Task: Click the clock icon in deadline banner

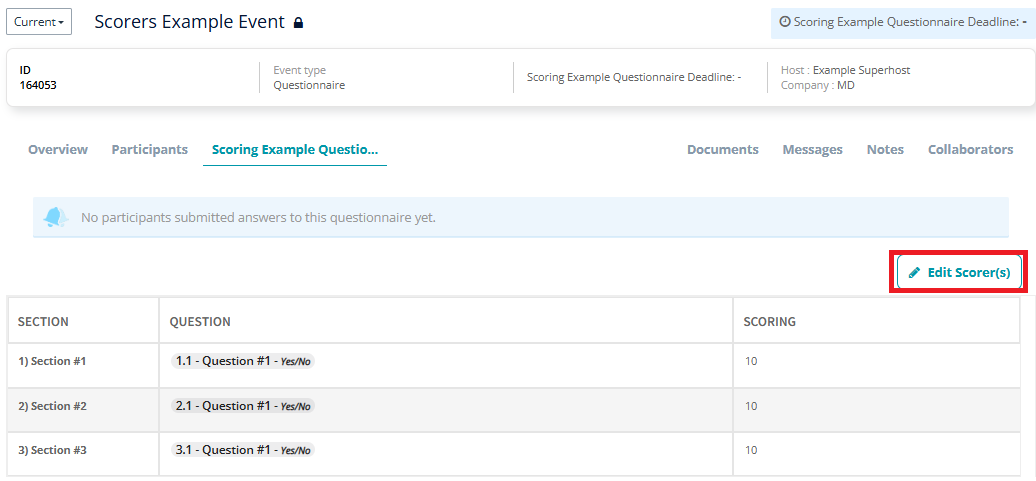Action: tap(785, 22)
